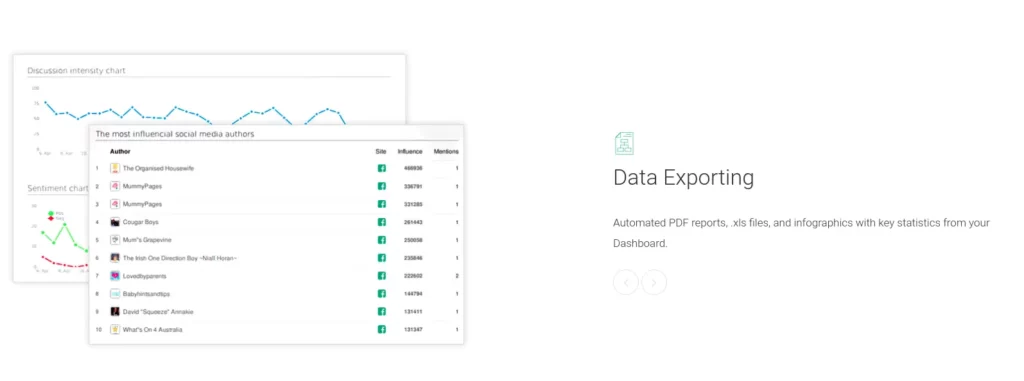Click the Babyhintsandtips avatar
This screenshot has height=381, width=1024.
[x=115, y=293]
